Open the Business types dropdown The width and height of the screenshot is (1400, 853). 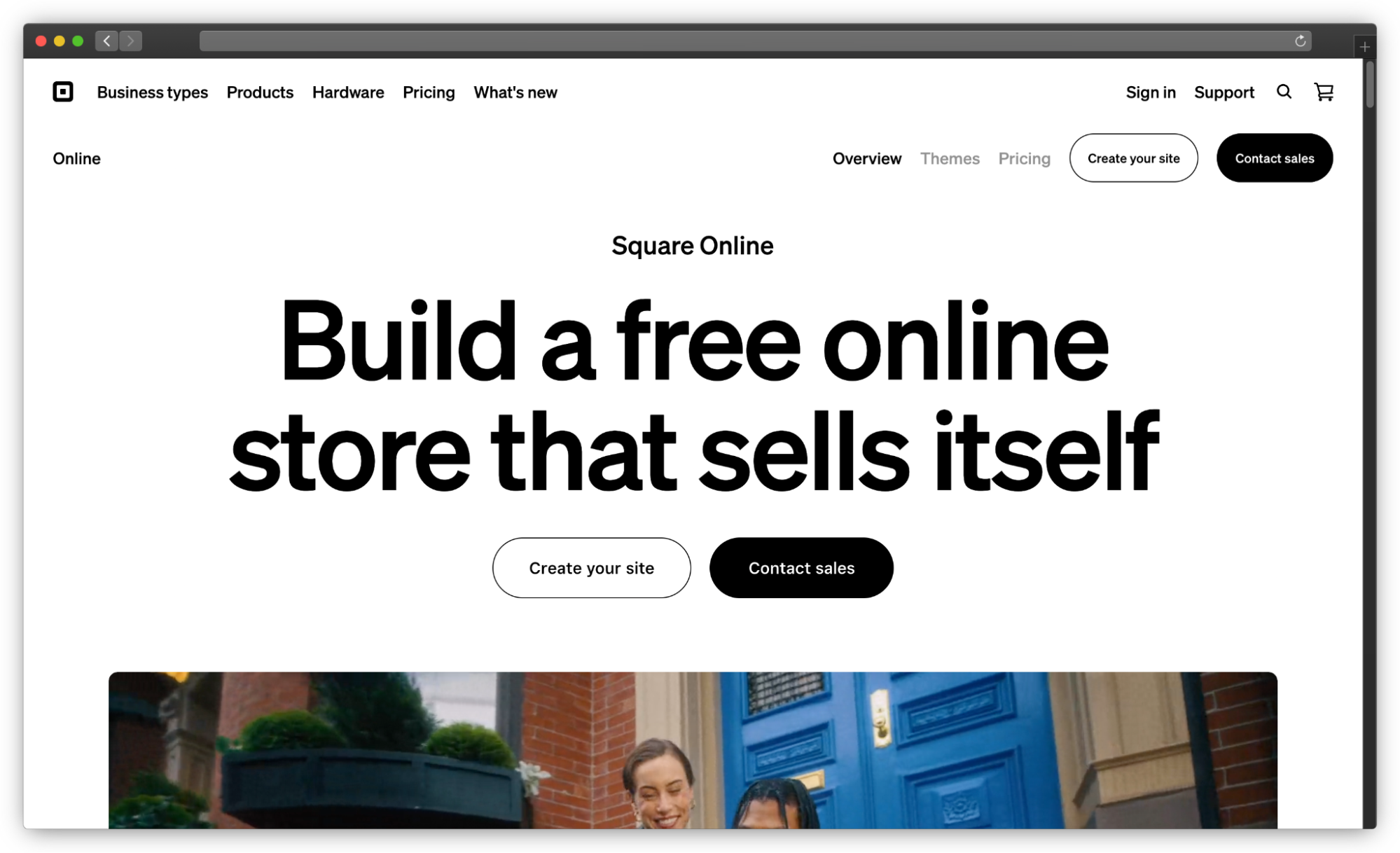[152, 92]
